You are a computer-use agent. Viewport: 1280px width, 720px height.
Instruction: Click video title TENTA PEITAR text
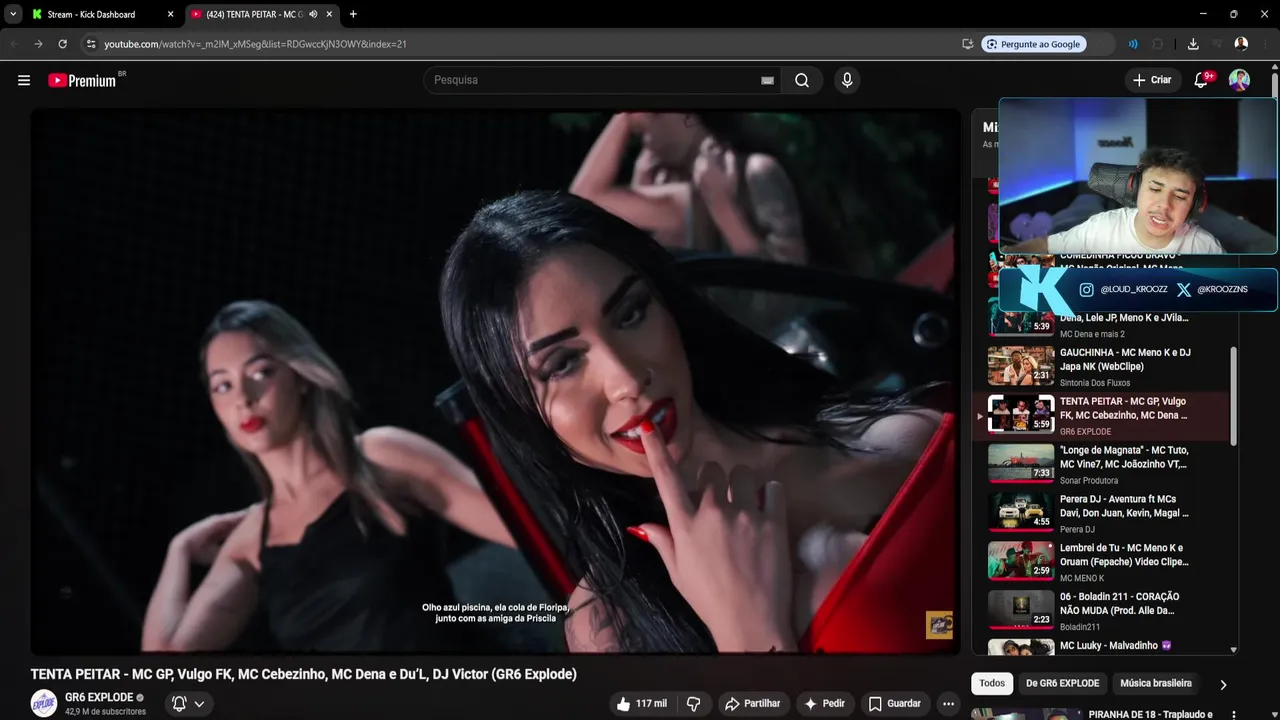point(304,674)
